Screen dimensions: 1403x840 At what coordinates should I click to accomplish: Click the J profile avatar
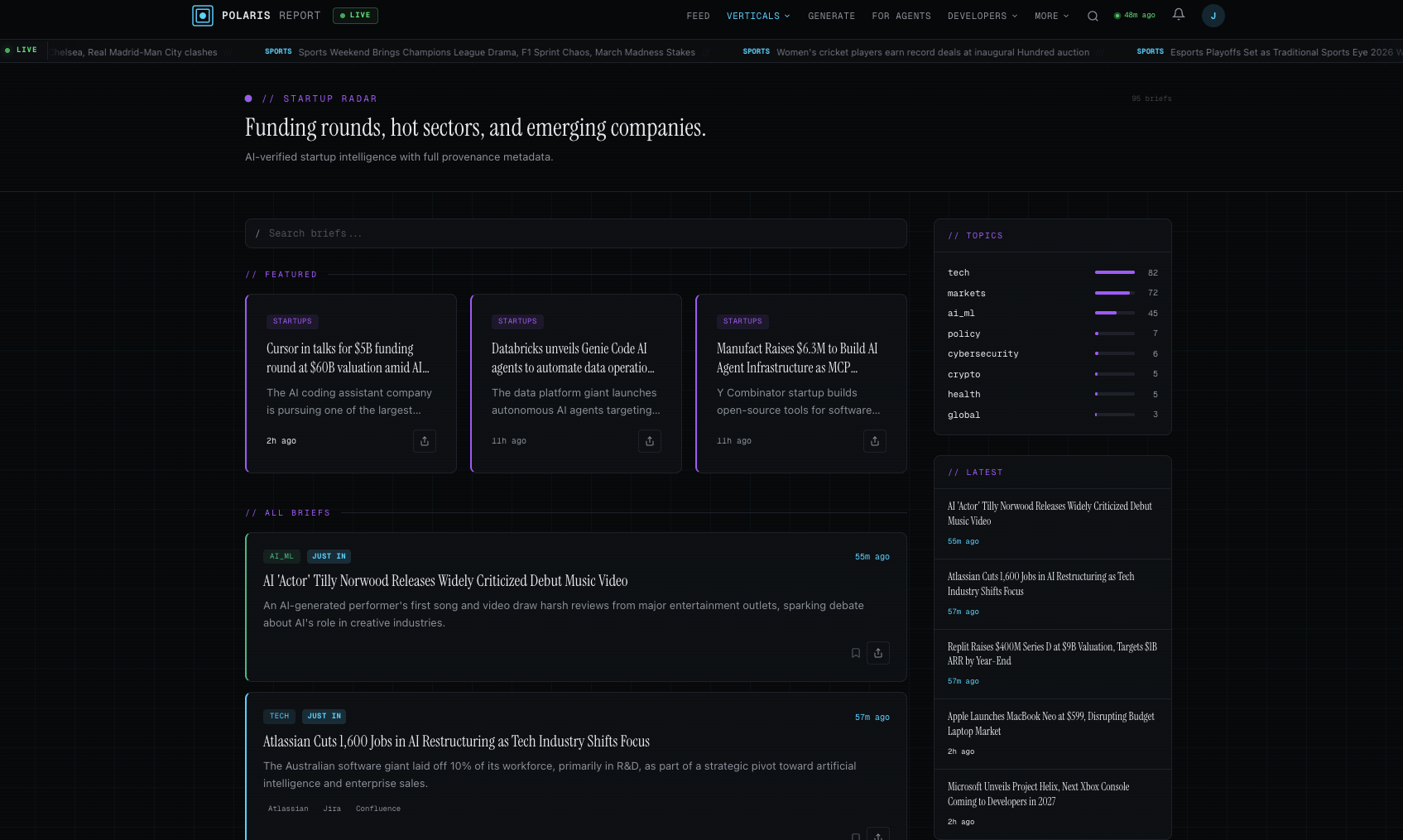click(1213, 15)
